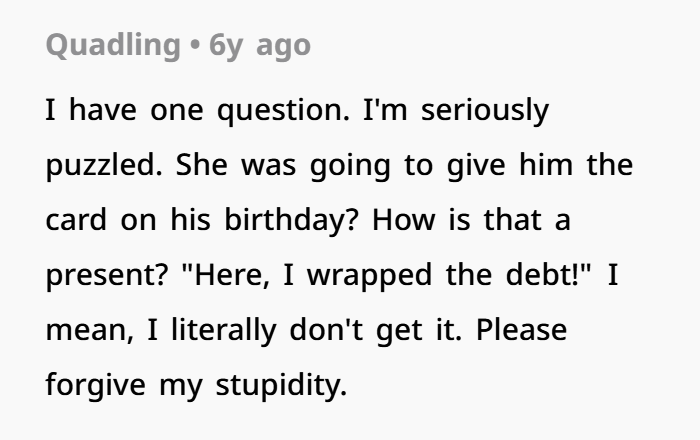Image resolution: width=700 pixels, height=440 pixels.
Task: Click the bullet separator after the Quadling username
Action: pyautogui.click(x=195, y=46)
